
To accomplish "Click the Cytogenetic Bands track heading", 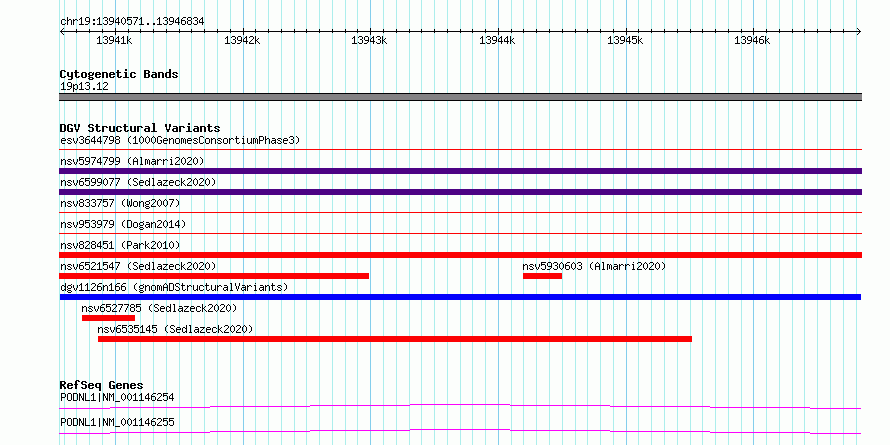I will [x=119, y=74].
